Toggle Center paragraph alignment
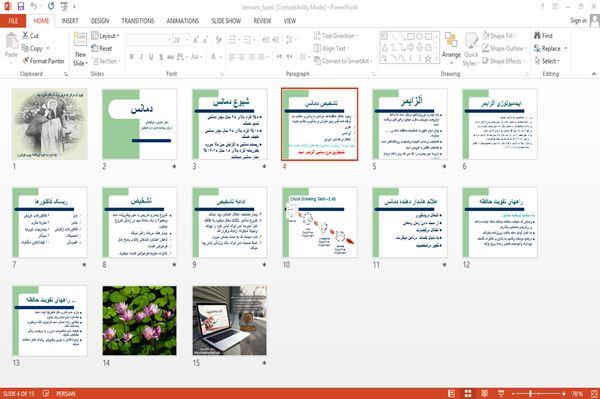This screenshot has width=600, height=399. pyautogui.click(x=241, y=57)
